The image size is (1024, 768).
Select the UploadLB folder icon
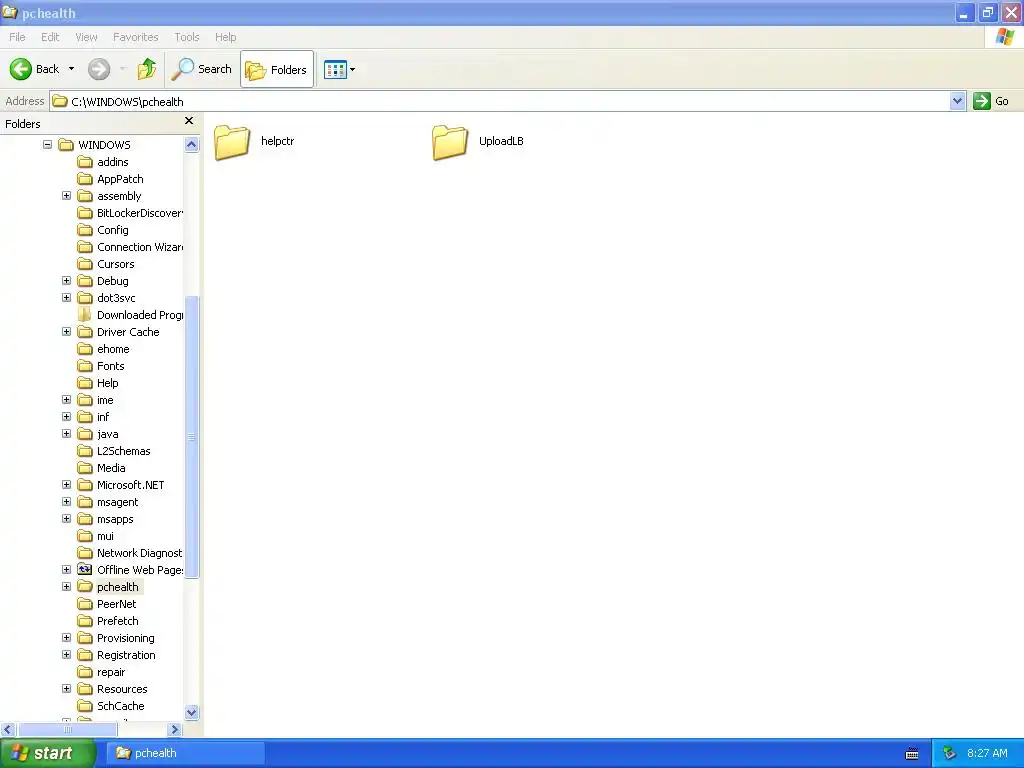[450, 142]
